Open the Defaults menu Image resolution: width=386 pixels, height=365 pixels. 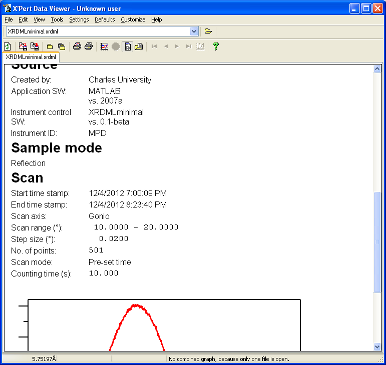click(105, 20)
